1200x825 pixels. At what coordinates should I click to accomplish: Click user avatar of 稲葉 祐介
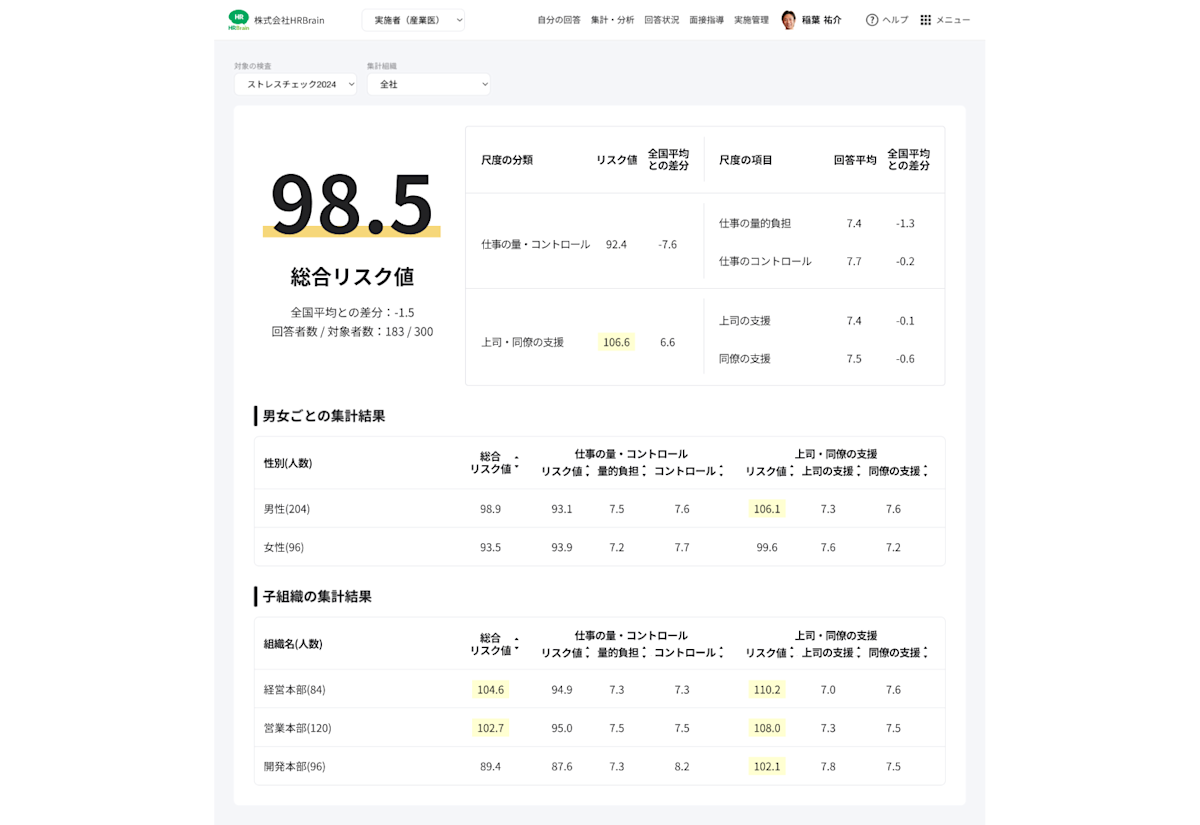(x=789, y=20)
